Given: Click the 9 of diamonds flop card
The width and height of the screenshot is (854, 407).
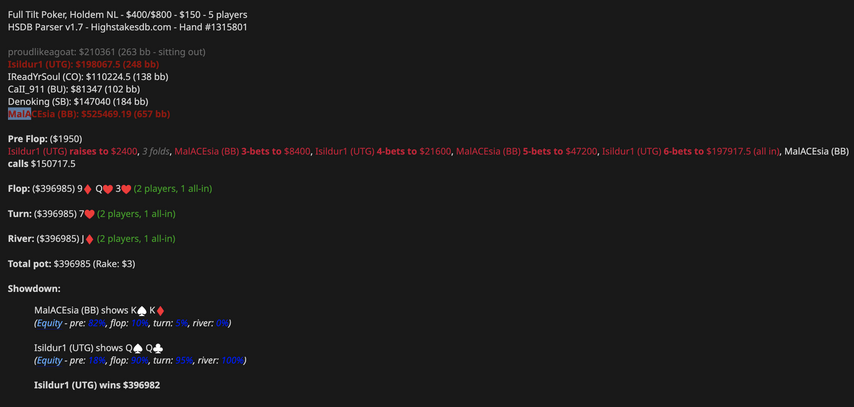Looking at the screenshot, I should point(84,189).
